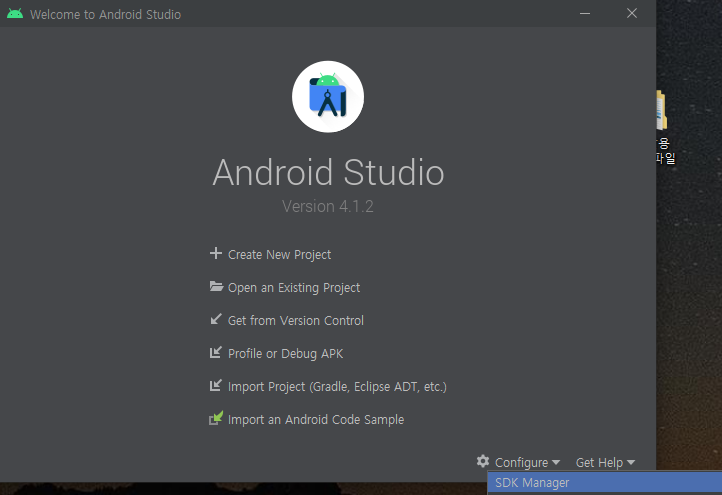
Task: Click the plus icon beside Create New Project
Action: pos(215,253)
